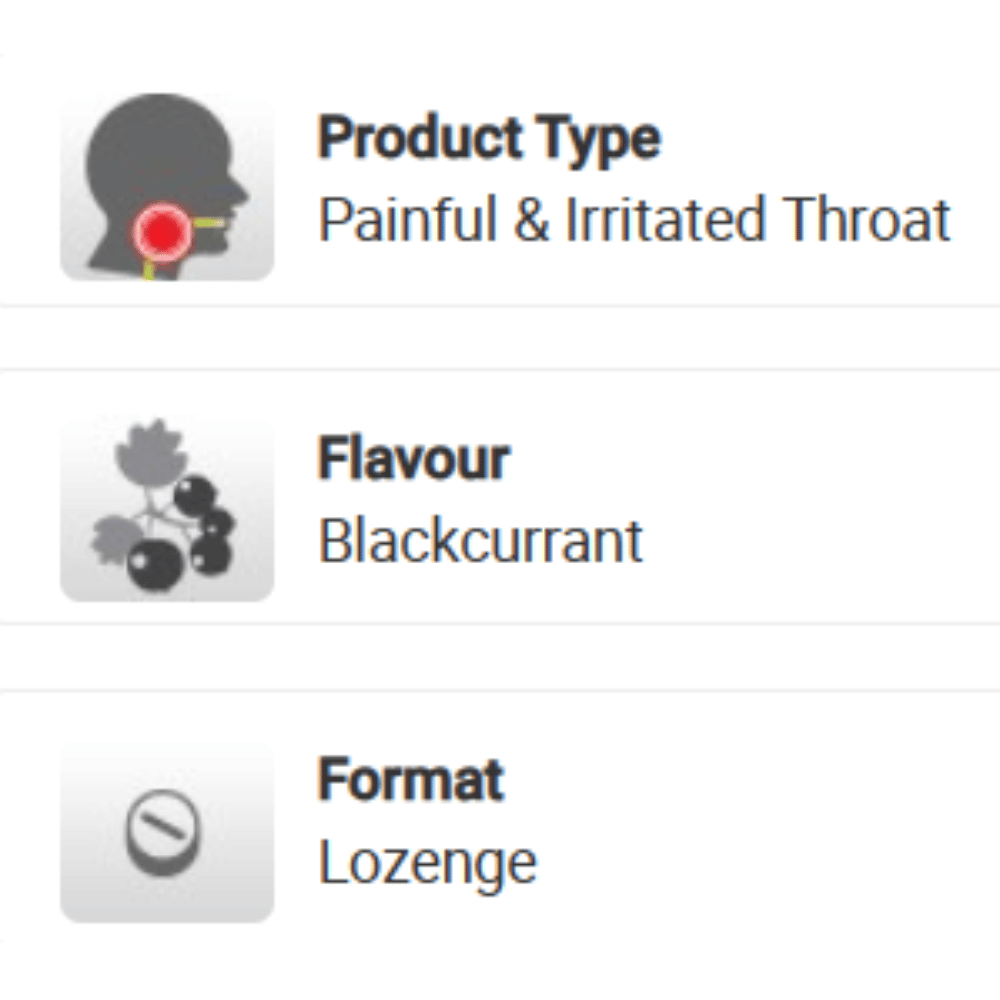Click the "Painful & Irritated Throat" value

634,219
